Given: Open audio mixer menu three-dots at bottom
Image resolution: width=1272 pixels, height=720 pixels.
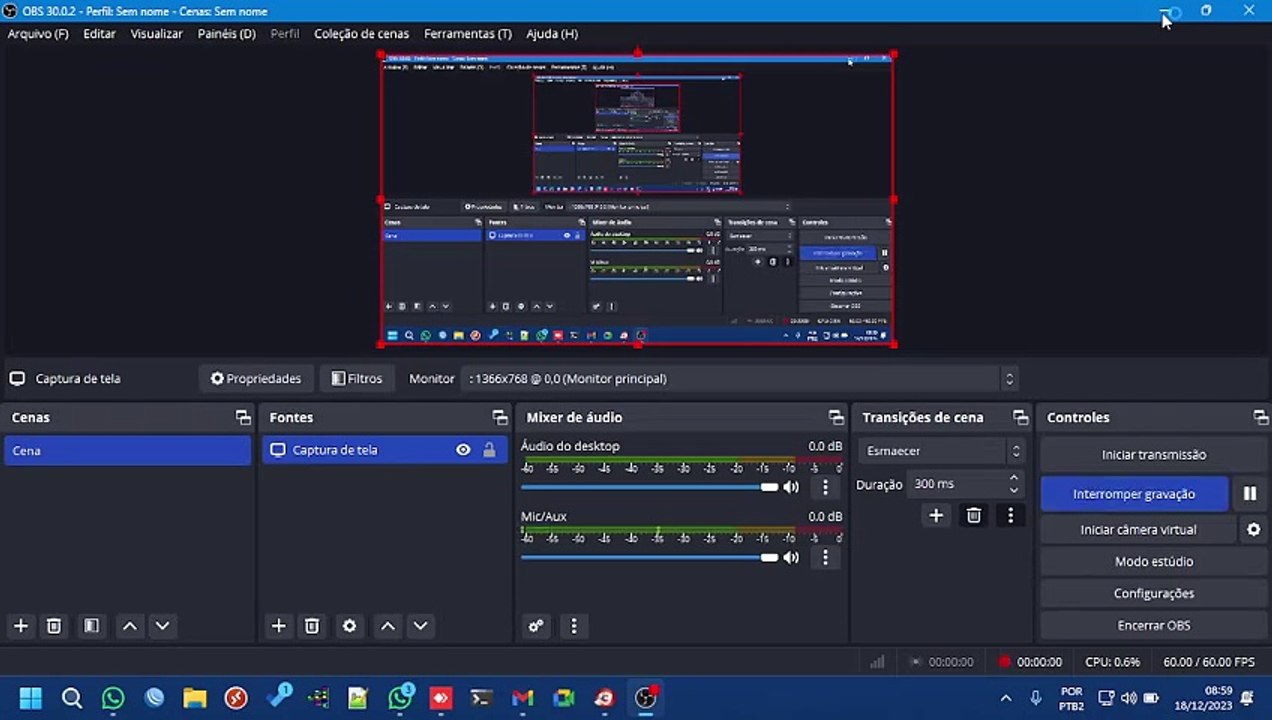Looking at the screenshot, I should pos(573,626).
